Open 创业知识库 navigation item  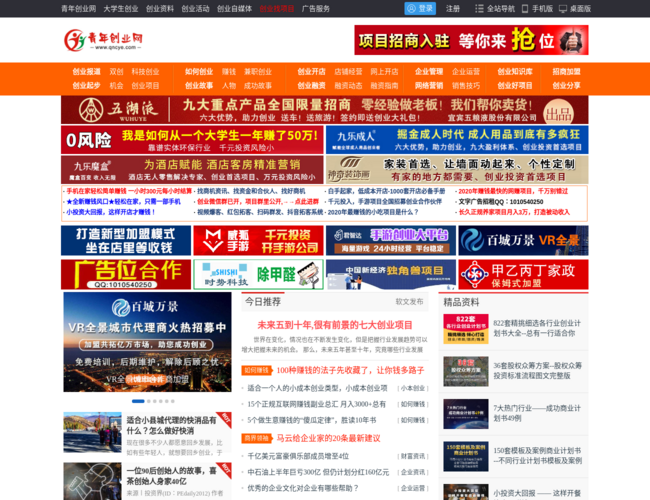tap(514, 71)
